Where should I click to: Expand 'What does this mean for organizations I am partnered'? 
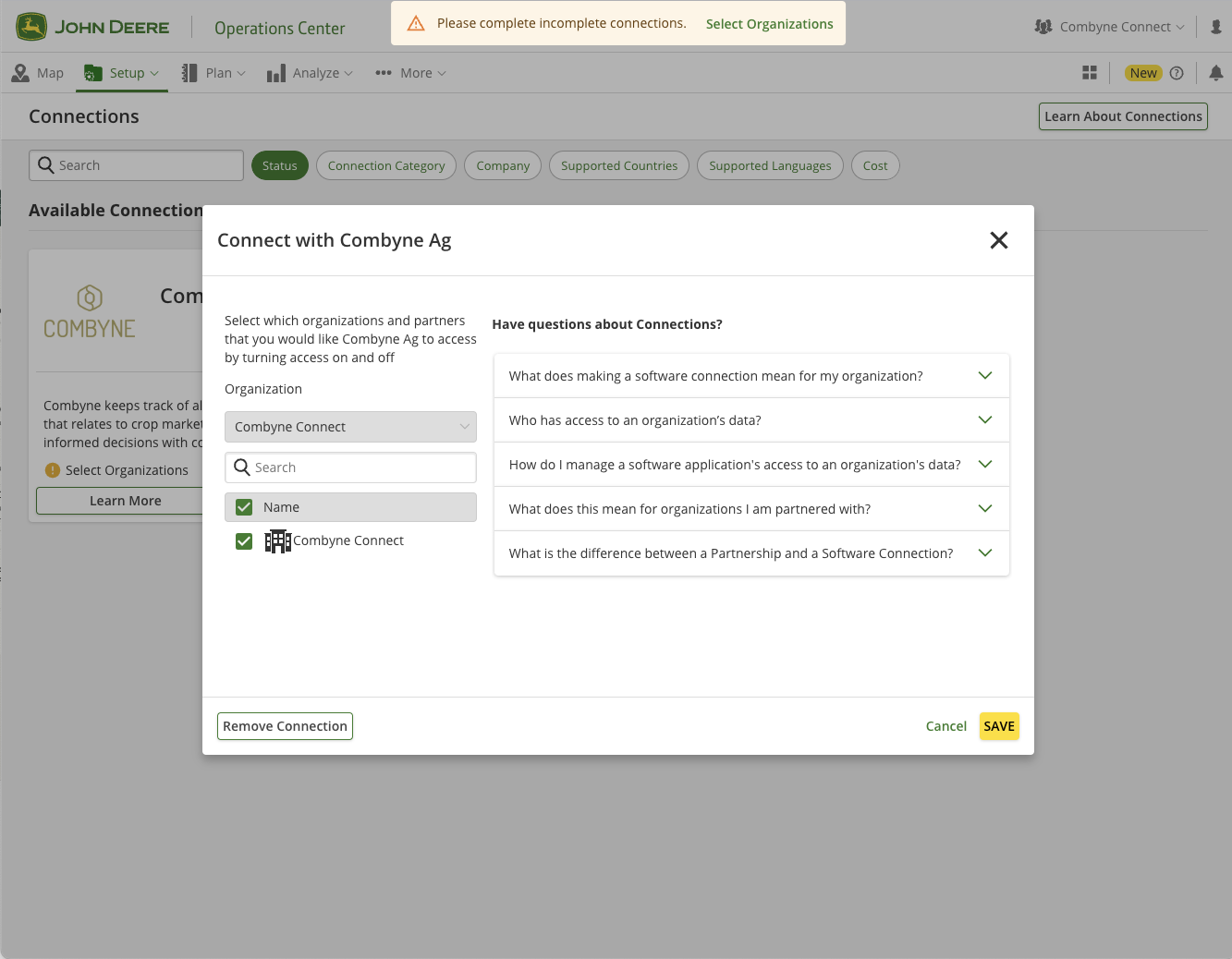751,509
